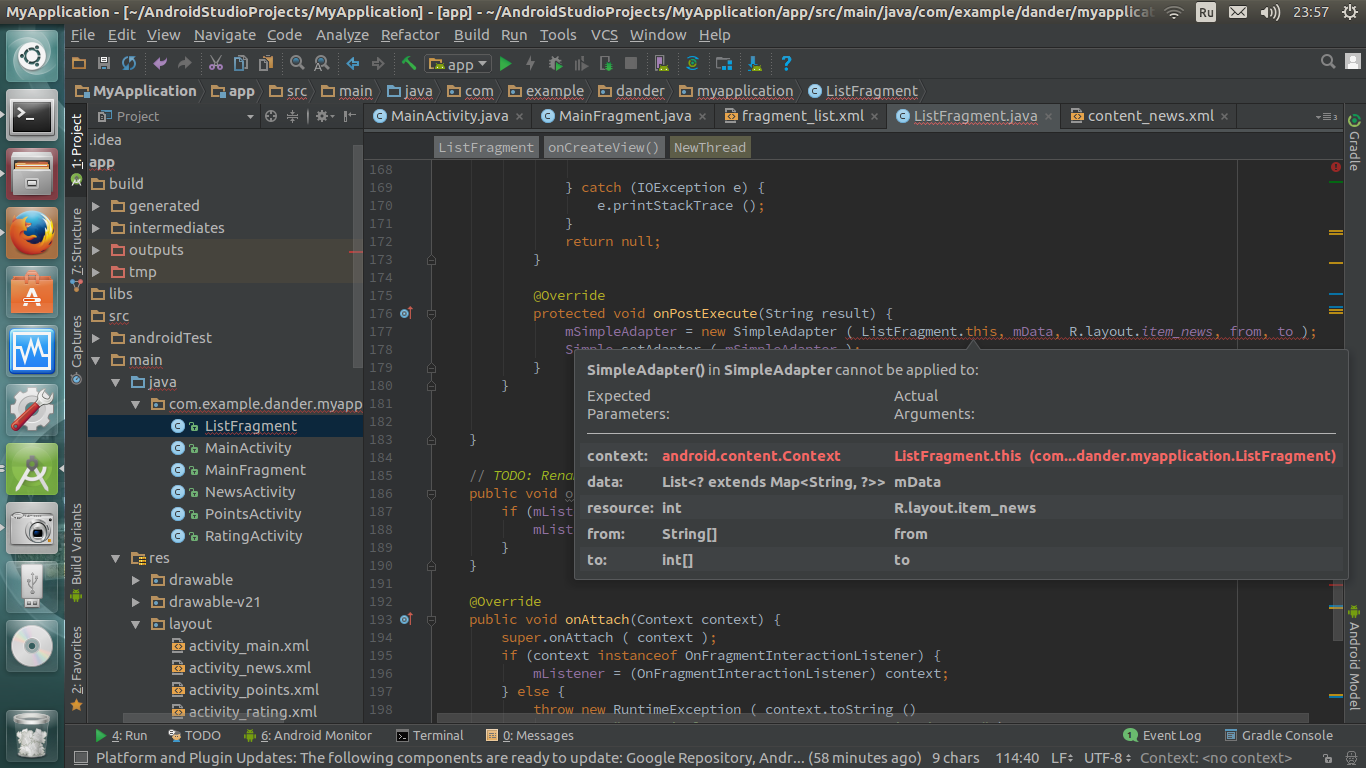
Task: Click the Copy toolbar icon
Action: point(240,63)
